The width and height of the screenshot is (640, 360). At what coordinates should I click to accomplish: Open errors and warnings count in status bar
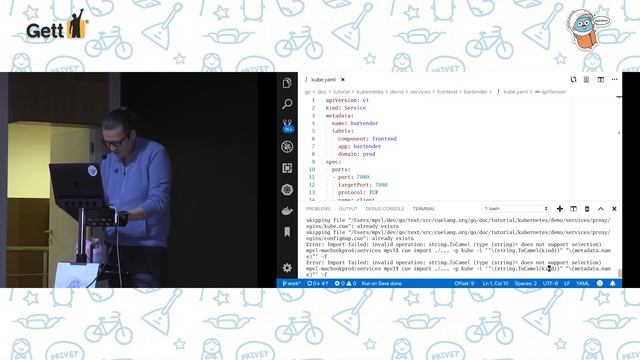tap(345, 283)
